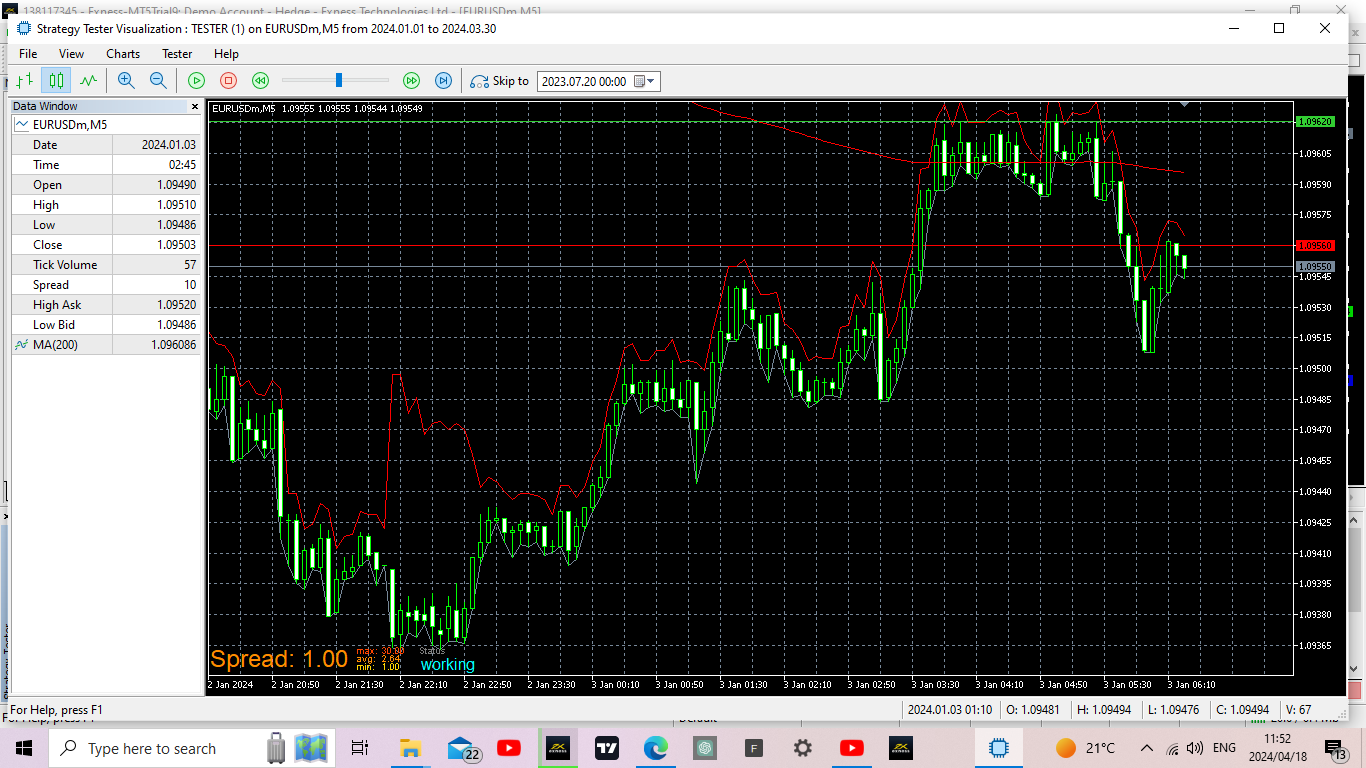The image size is (1366, 768).
Task: Switch chart to bar chart view
Action: tap(25, 81)
